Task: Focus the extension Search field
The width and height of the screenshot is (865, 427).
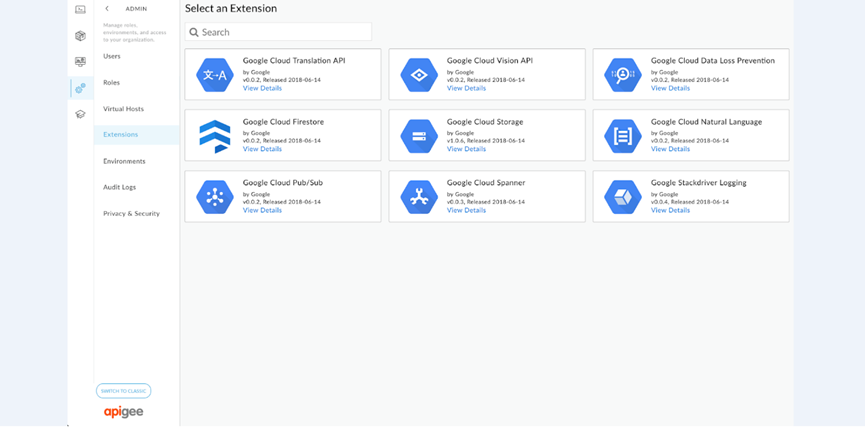Action: tap(278, 32)
